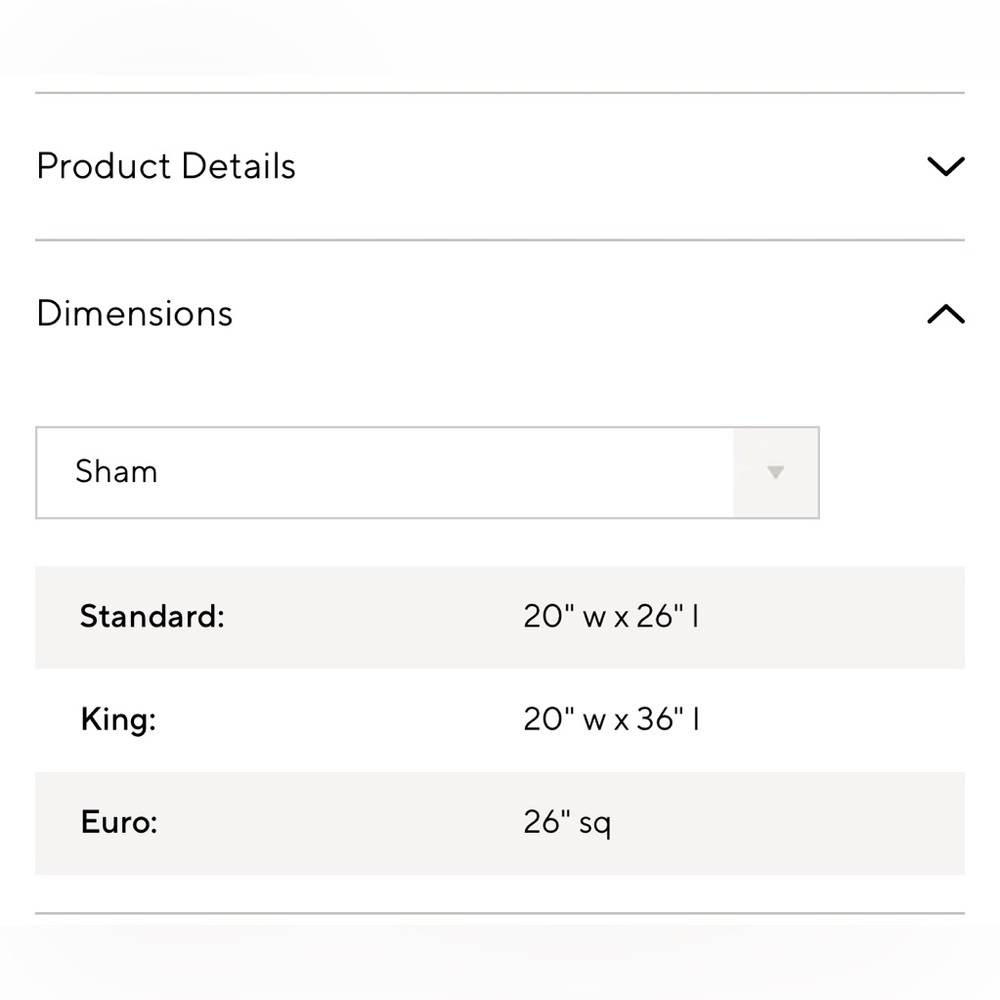This screenshot has height=1000, width=1000.
Task: Expand the Product Details chevron
Action: coord(946,166)
